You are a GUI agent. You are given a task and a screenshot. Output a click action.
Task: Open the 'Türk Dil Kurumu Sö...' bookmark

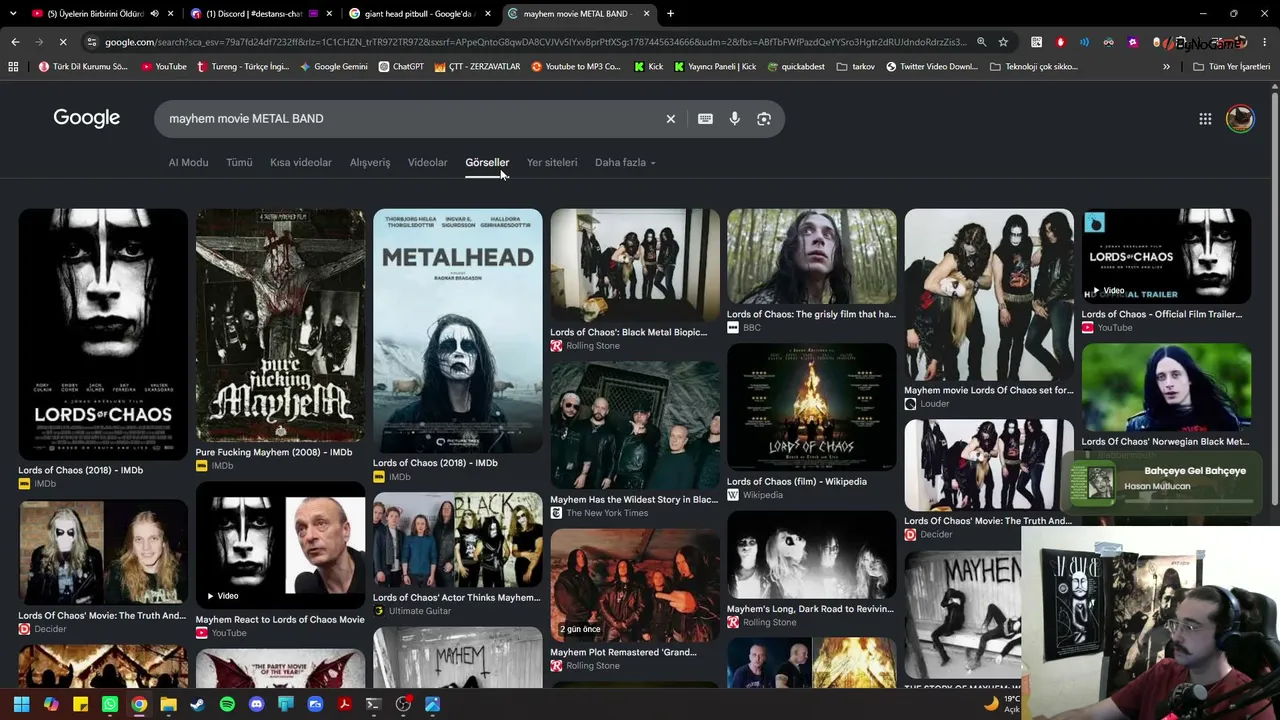click(x=83, y=67)
